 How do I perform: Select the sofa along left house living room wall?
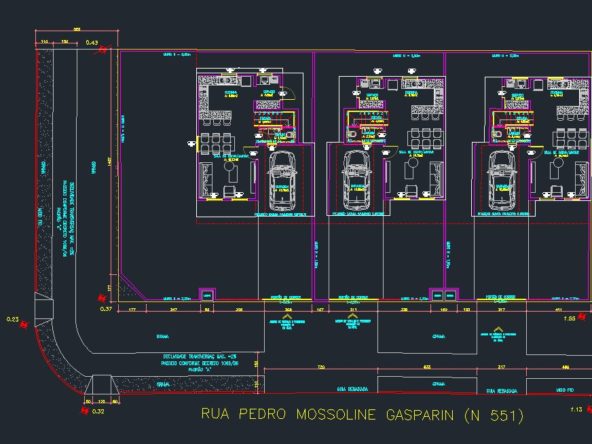tap(206, 180)
